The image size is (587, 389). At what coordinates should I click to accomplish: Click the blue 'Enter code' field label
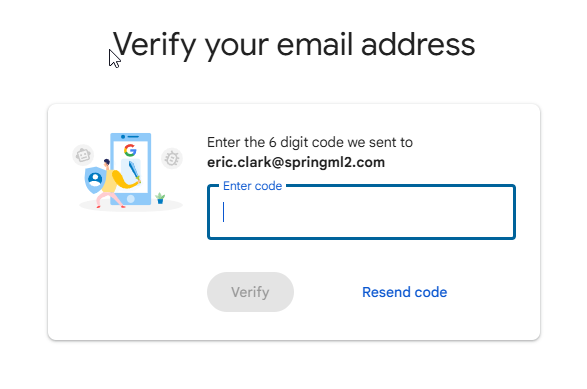[x=252, y=186]
